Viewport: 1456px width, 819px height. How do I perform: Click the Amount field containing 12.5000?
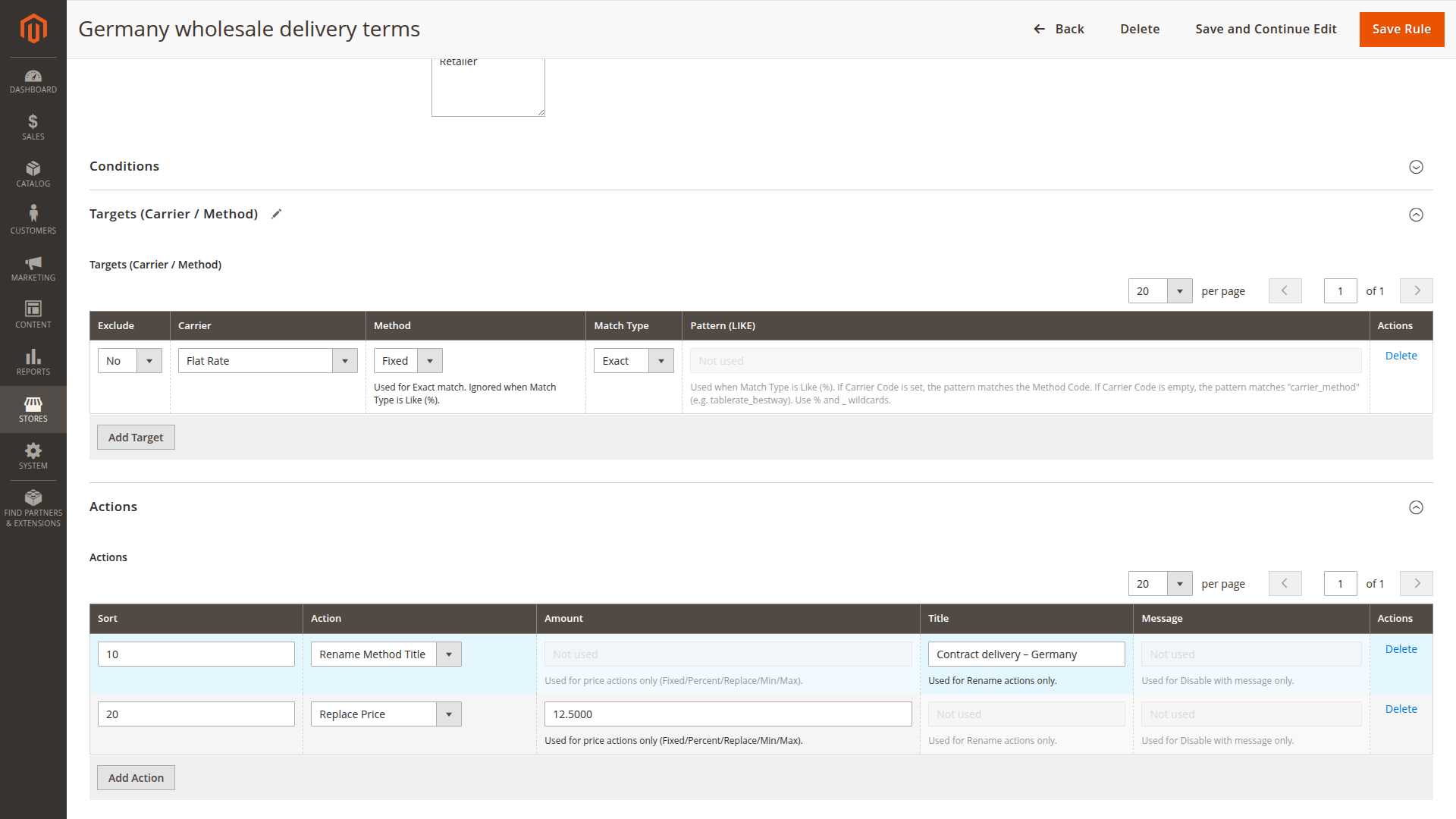(x=728, y=714)
